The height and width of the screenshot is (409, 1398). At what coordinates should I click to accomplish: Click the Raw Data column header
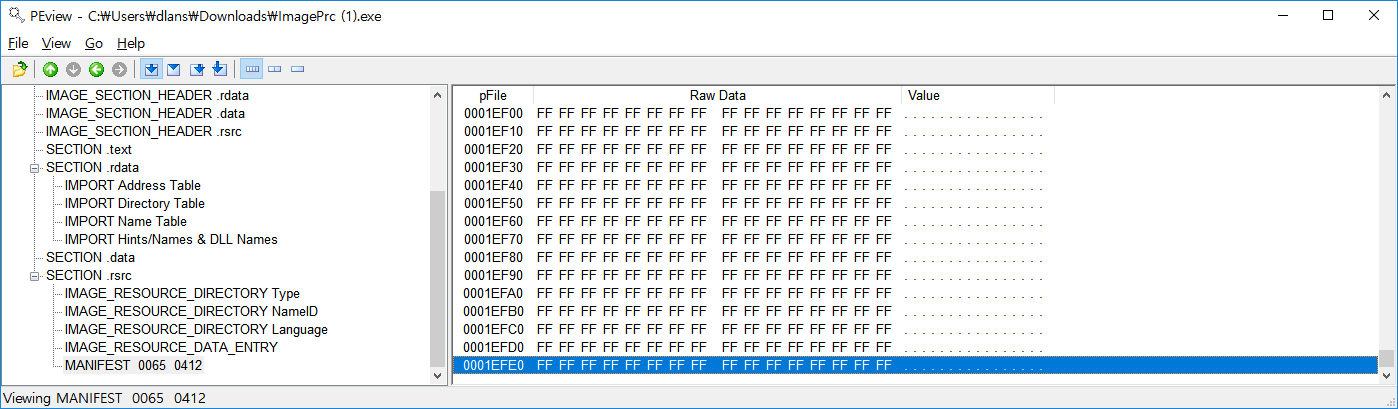tap(718, 95)
